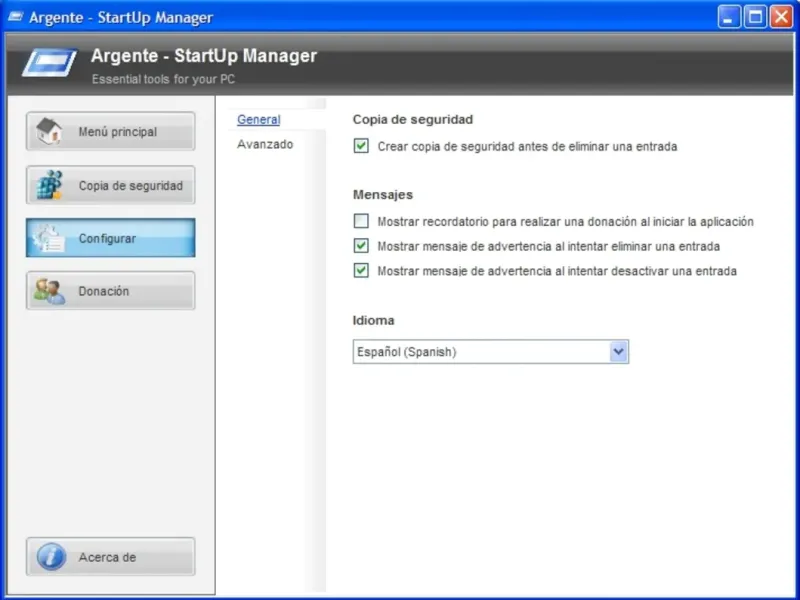Click the gear icon on Configurar
800x600 pixels.
tap(48, 238)
